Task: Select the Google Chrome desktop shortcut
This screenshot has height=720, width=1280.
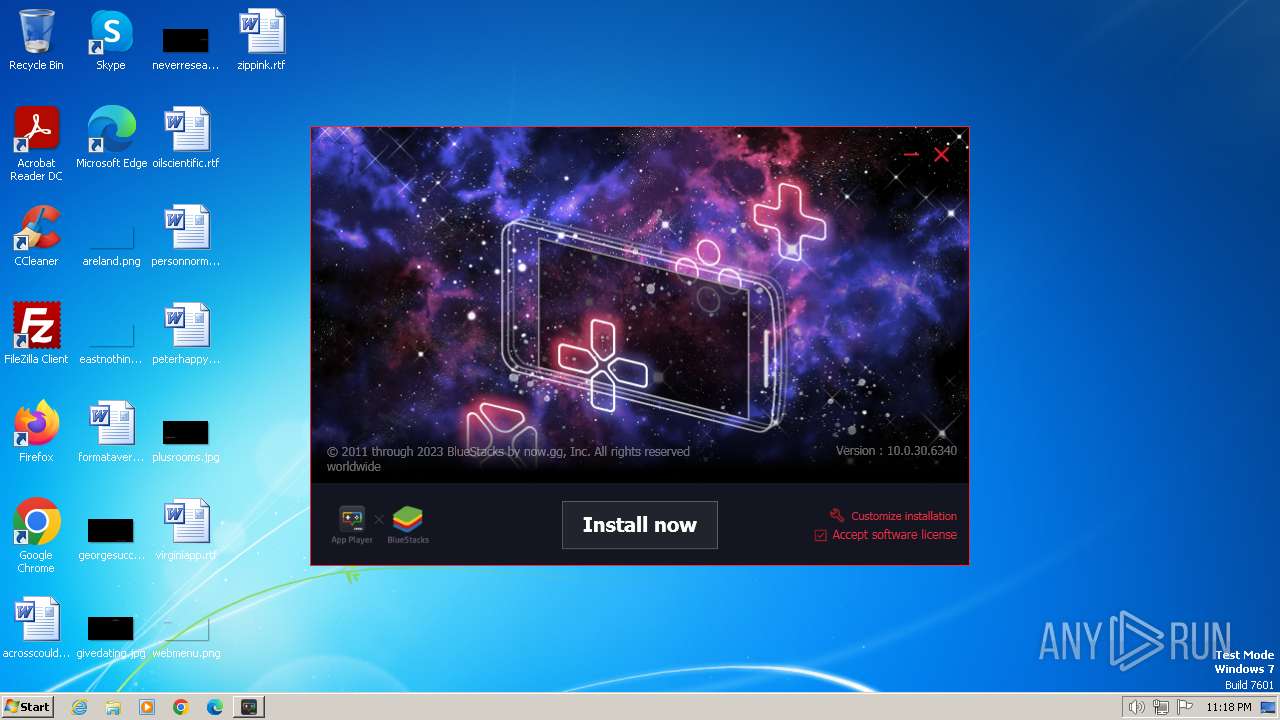Action: [36, 536]
